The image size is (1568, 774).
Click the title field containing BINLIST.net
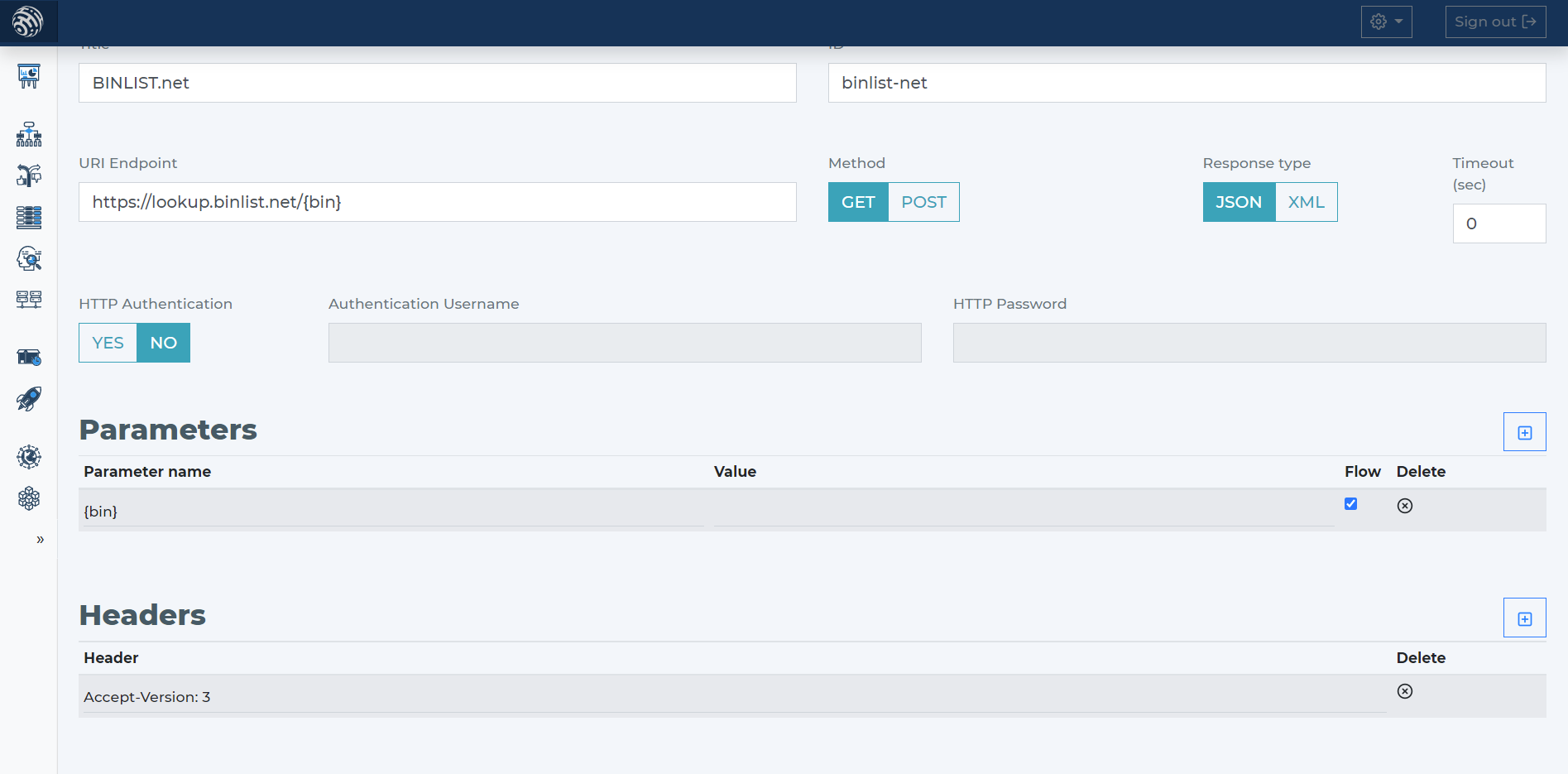pyautogui.click(x=437, y=83)
